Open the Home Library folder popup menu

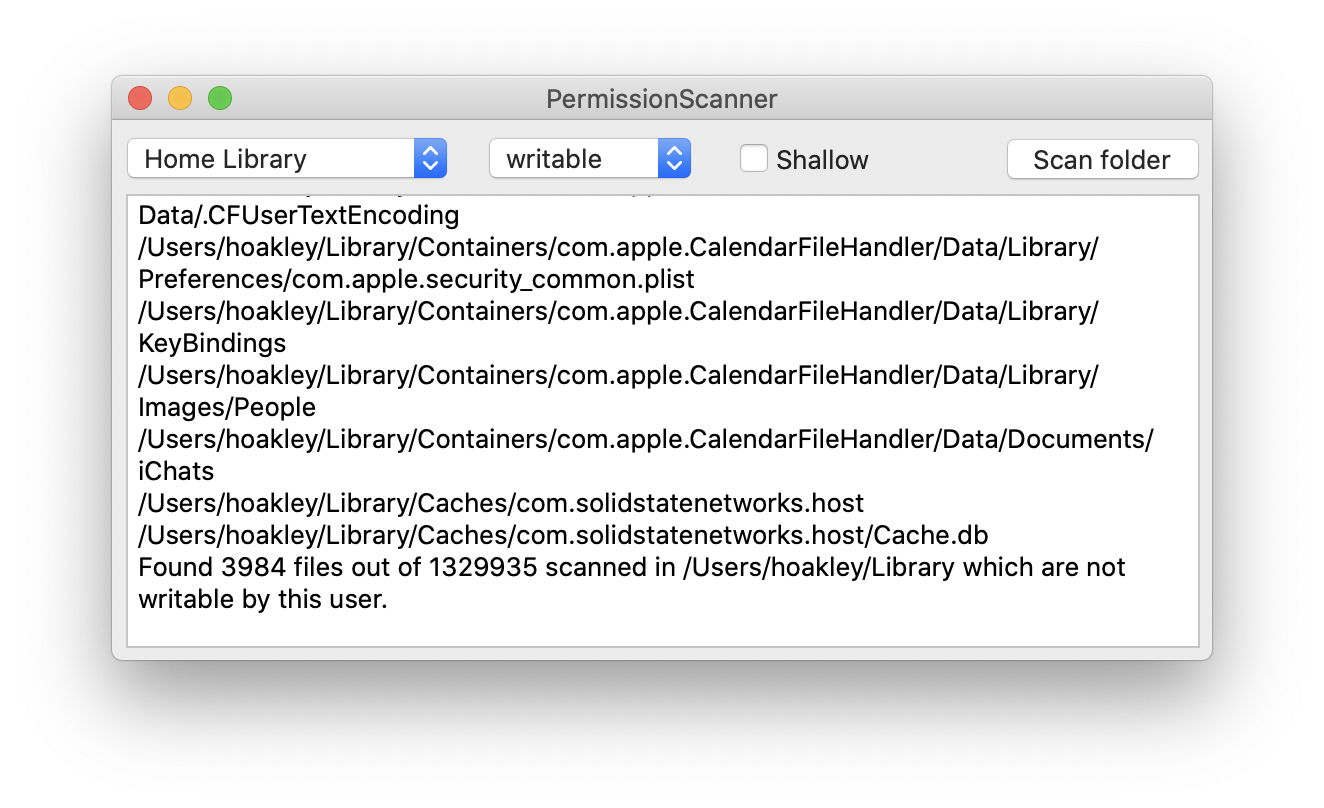coord(270,159)
